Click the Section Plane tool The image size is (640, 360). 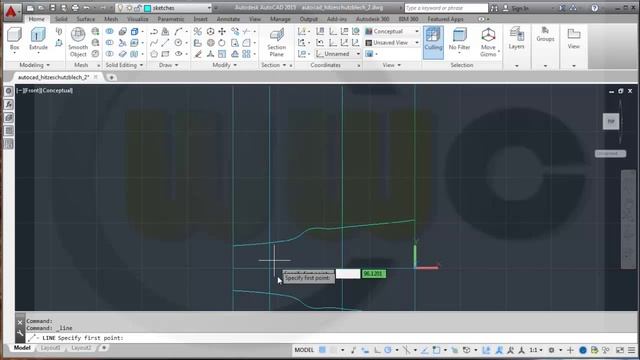276,42
